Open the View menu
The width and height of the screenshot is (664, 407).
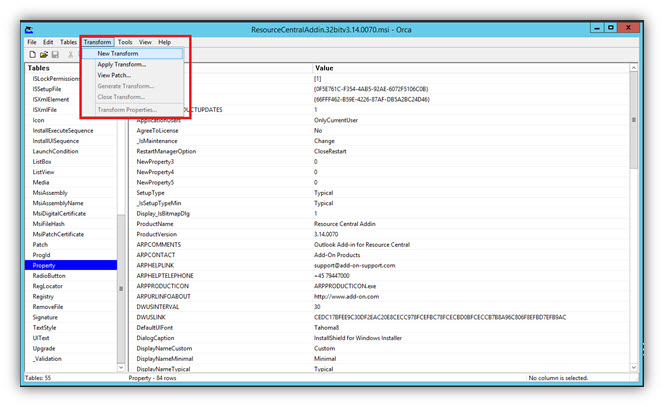145,42
